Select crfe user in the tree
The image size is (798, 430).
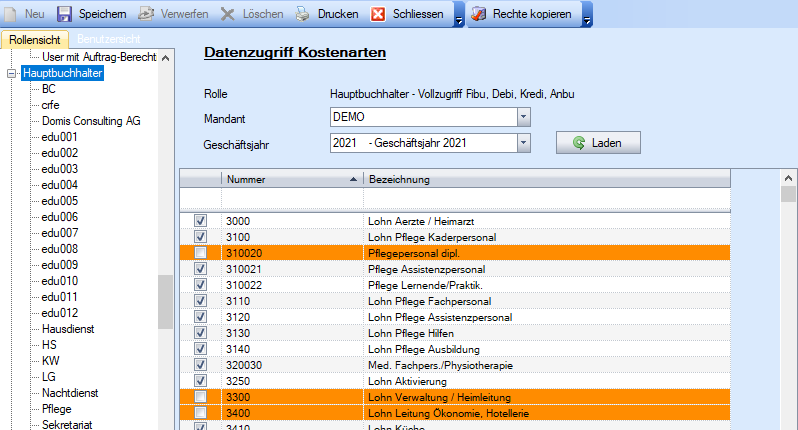[x=50, y=105]
